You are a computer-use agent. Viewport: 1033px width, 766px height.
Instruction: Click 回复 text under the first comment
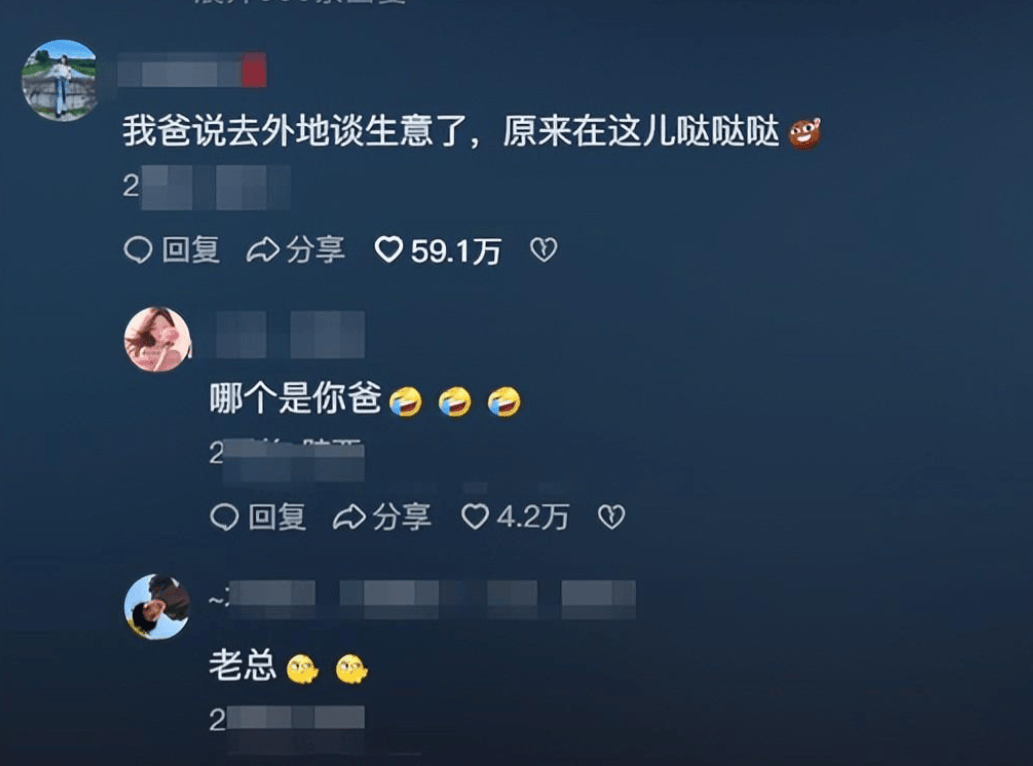click(x=191, y=250)
